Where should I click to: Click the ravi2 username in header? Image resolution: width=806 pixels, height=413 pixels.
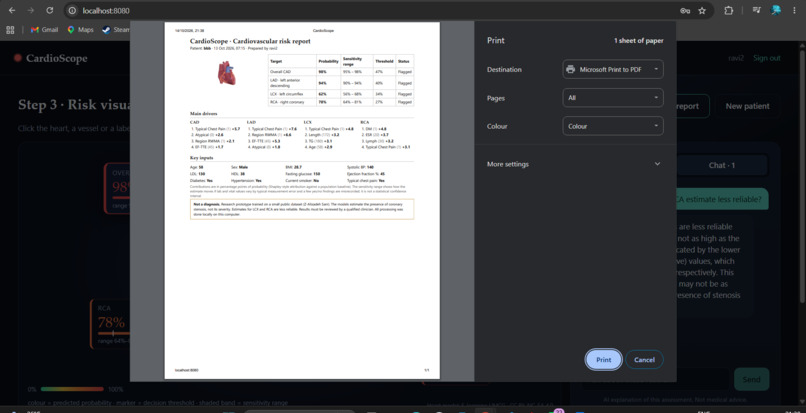point(737,58)
